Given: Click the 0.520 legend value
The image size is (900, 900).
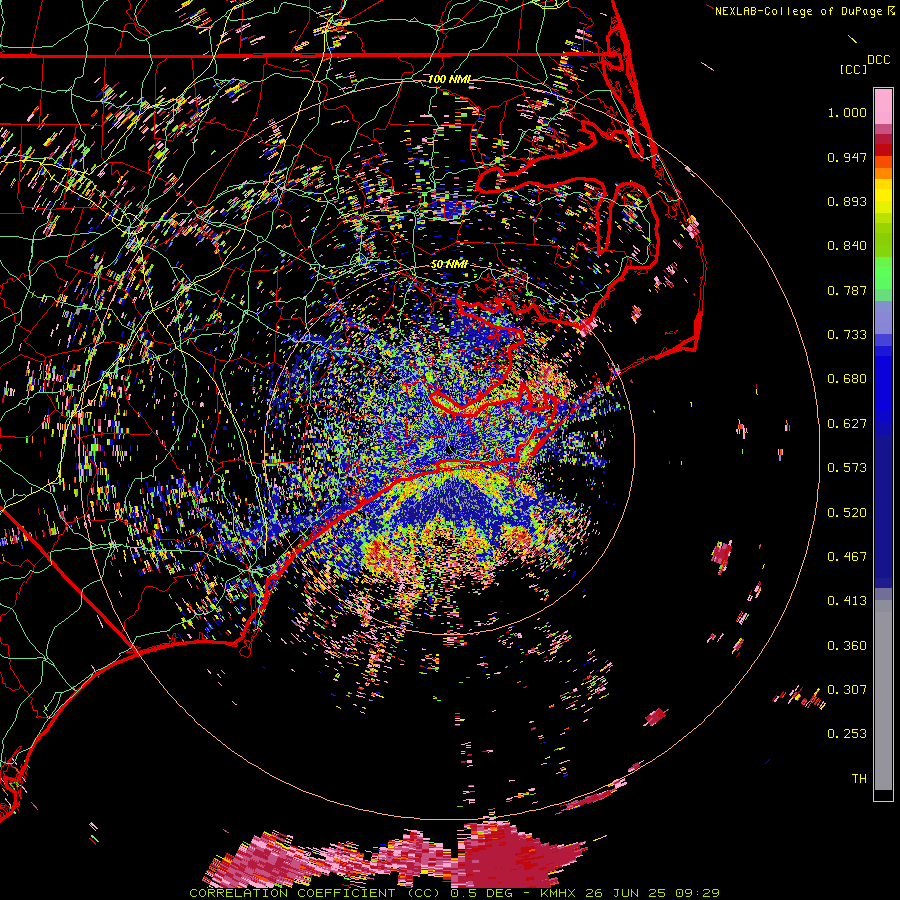Looking at the screenshot, I should coord(847,513).
